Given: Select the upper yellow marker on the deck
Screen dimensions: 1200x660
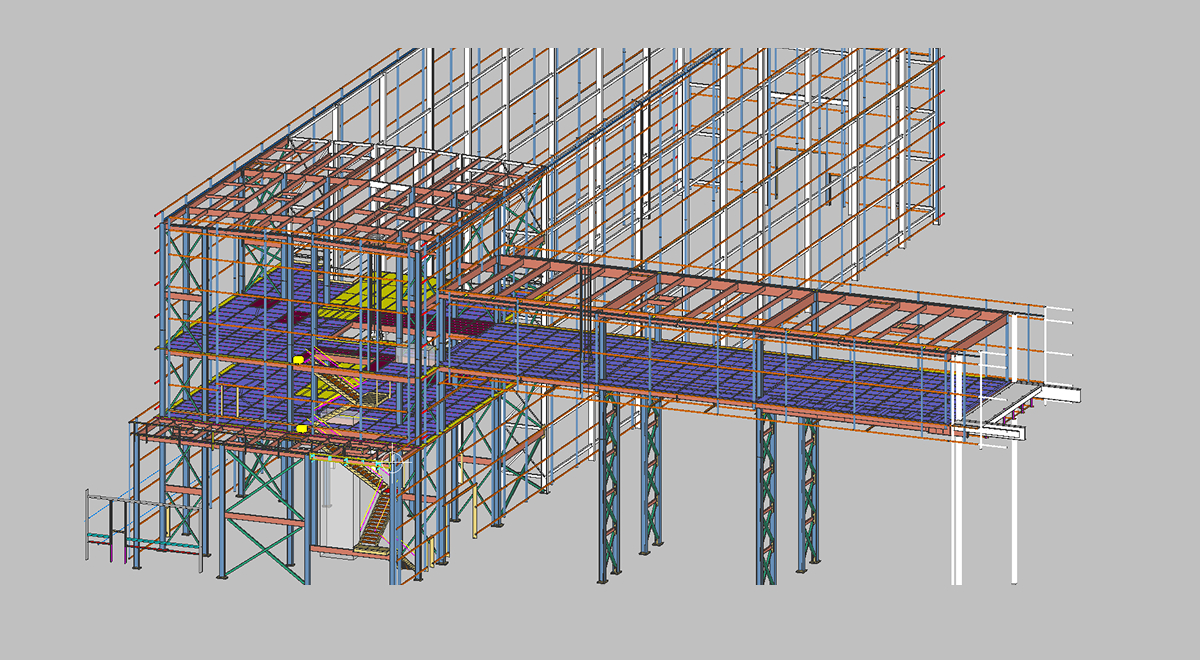Looking at the screenshot, I should click(298, 357).
